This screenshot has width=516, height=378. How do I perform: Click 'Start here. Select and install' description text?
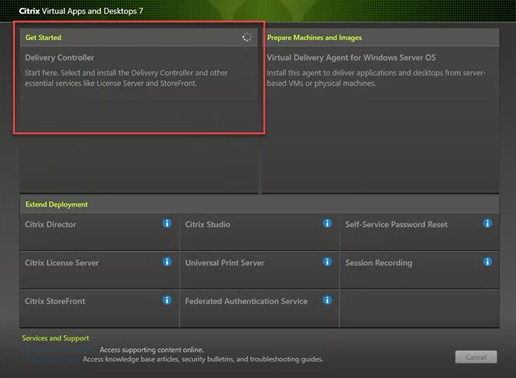click(126, 78)
